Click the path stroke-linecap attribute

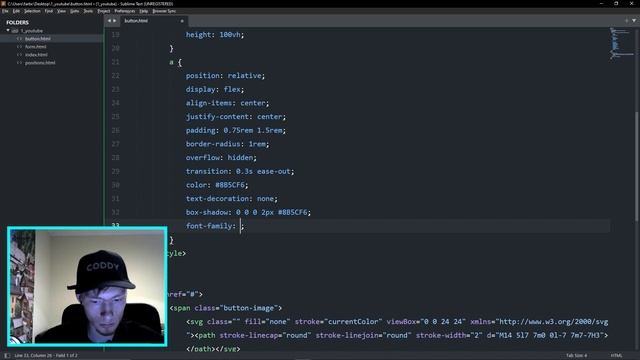[265, 336]
